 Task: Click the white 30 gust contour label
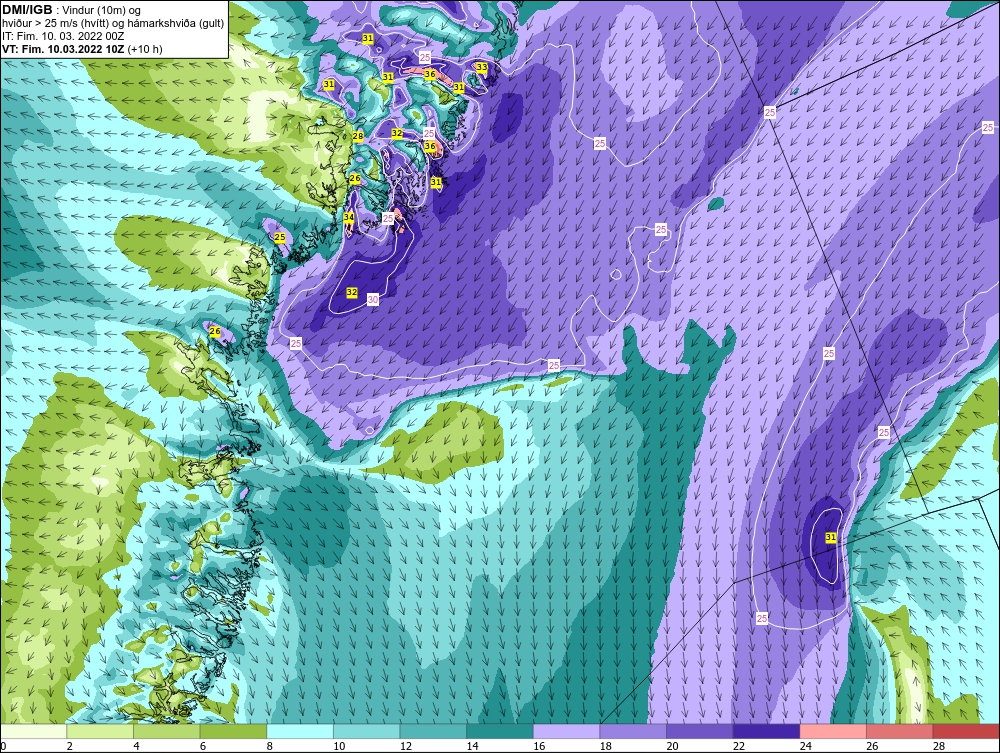pyautogui.click(x=373, y=300)
